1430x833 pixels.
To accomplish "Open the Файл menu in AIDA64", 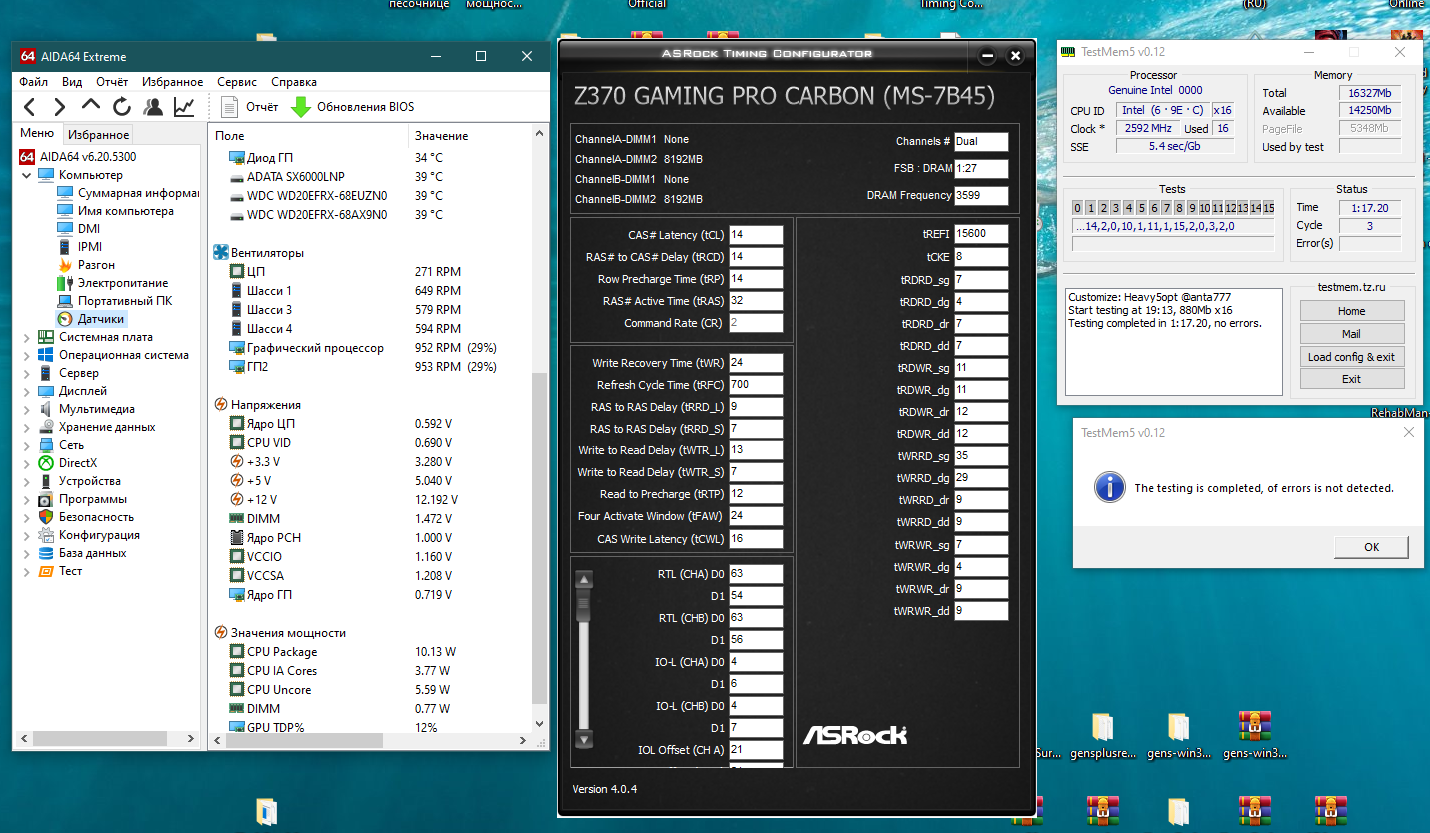I will (x=33, y=82).
